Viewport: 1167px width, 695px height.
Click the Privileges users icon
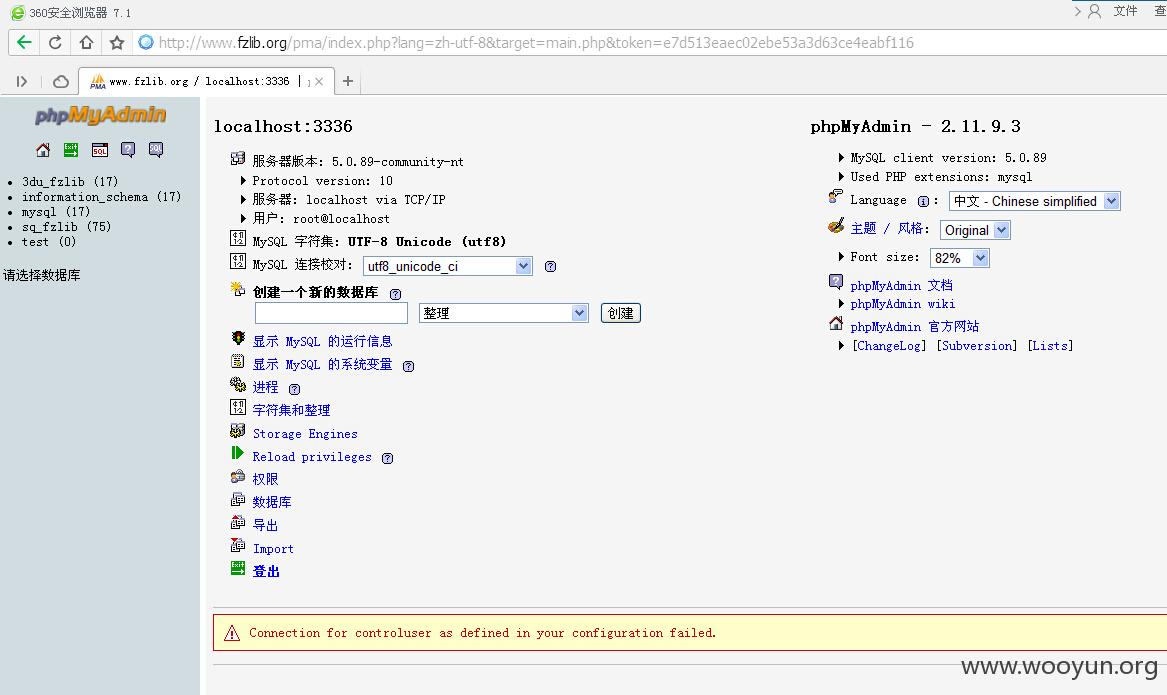(x=238, y=476)
